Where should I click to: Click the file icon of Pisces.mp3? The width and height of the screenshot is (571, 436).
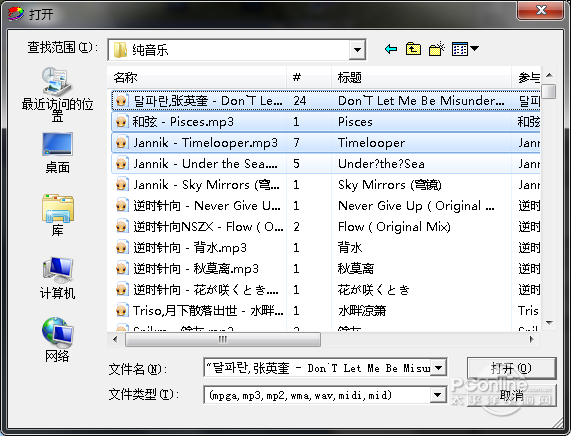122,122
